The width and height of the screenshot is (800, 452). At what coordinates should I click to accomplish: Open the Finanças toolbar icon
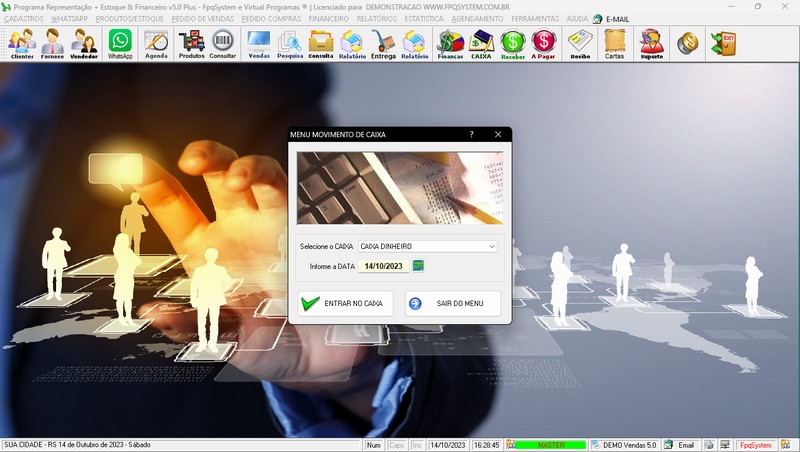click(451, 44)
